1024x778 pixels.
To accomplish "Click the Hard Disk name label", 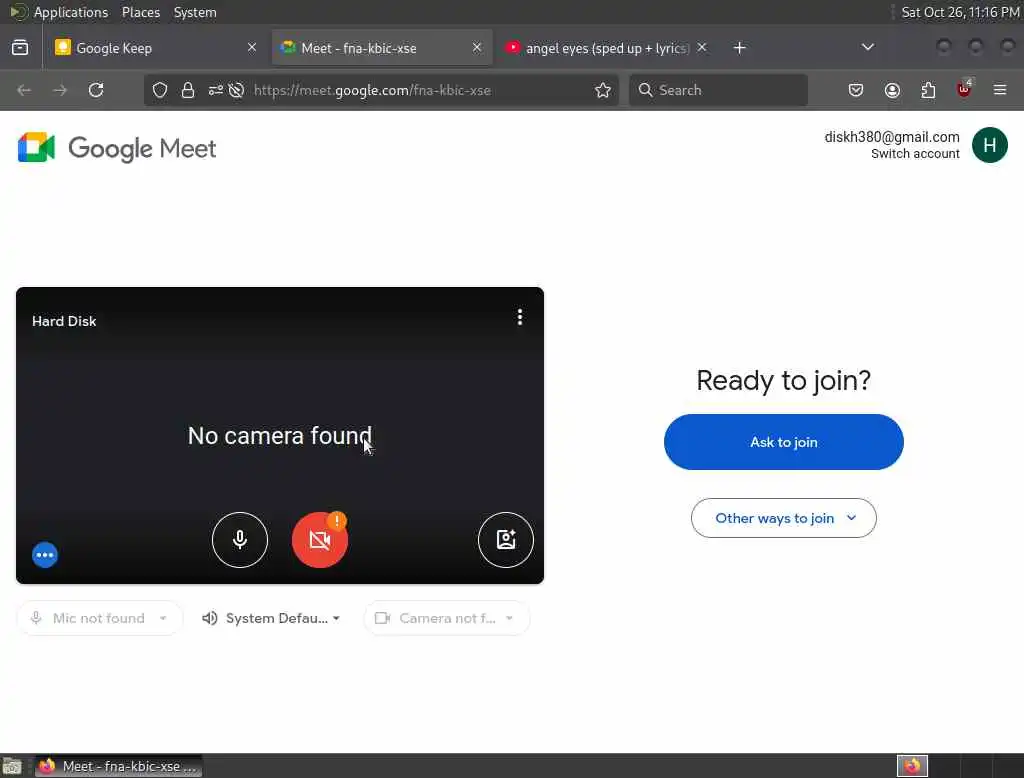I will point(64,321).
